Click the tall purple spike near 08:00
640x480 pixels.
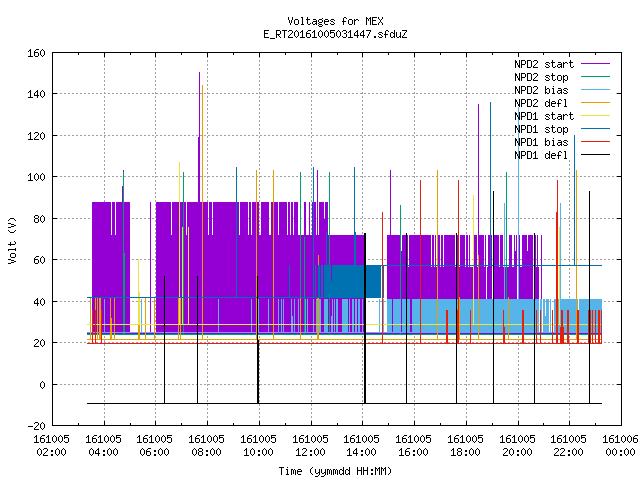pyautogui.click(x=199, y=137)
